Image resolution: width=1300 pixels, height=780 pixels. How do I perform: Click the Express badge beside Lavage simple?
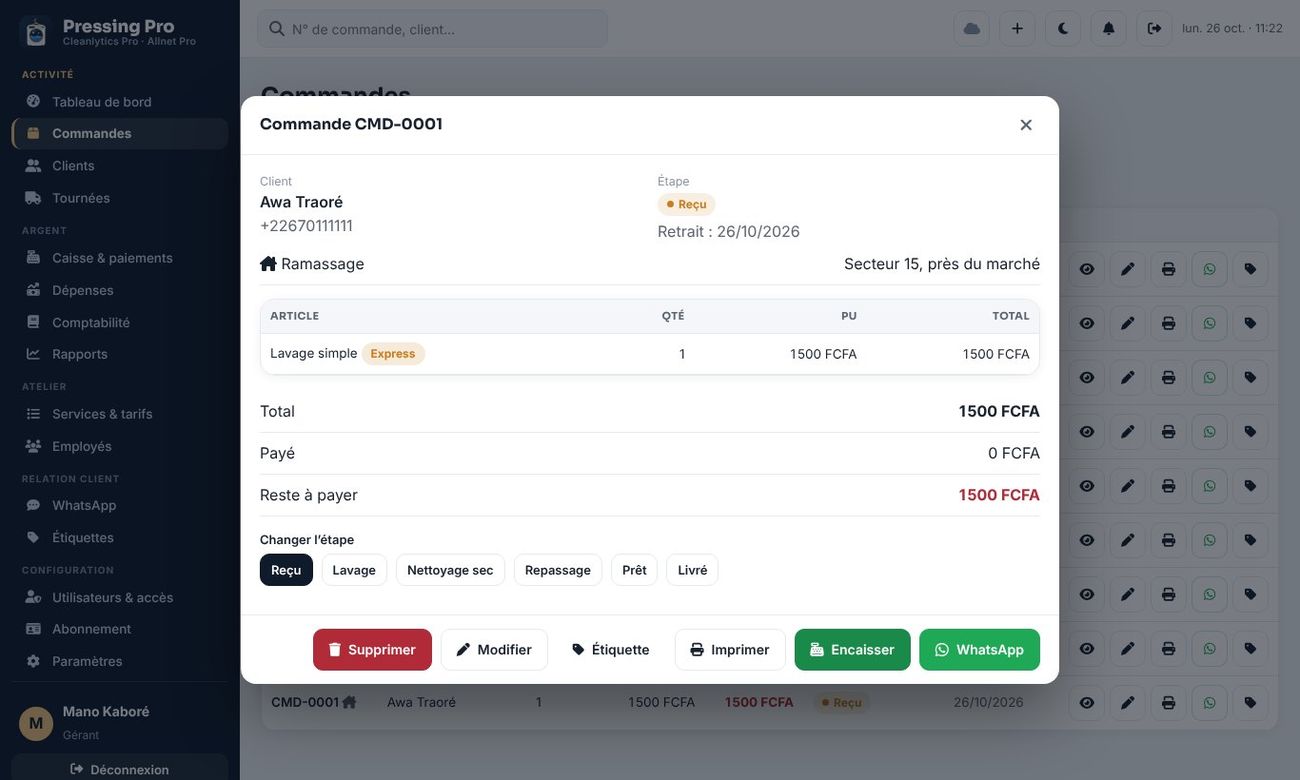pos(393,354)
